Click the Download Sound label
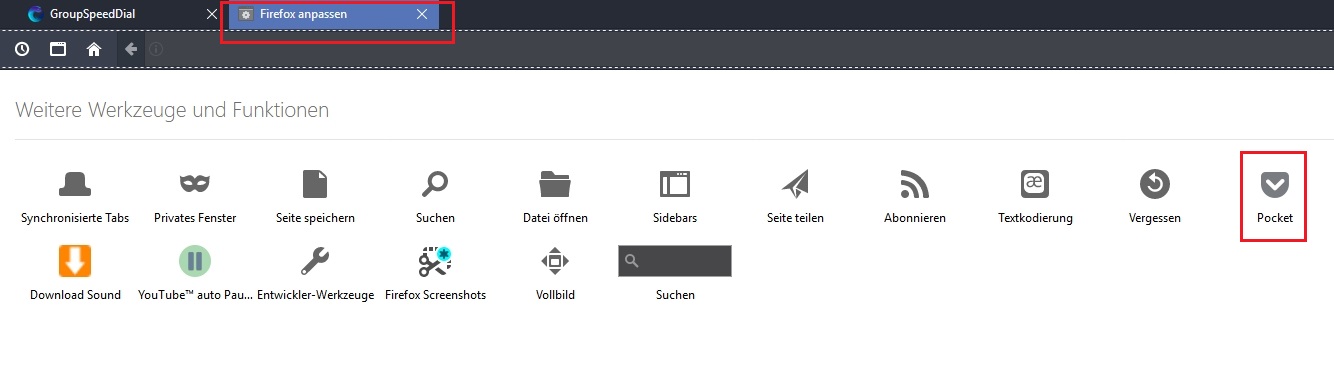 pyautogui.click(x=75, y=295)
